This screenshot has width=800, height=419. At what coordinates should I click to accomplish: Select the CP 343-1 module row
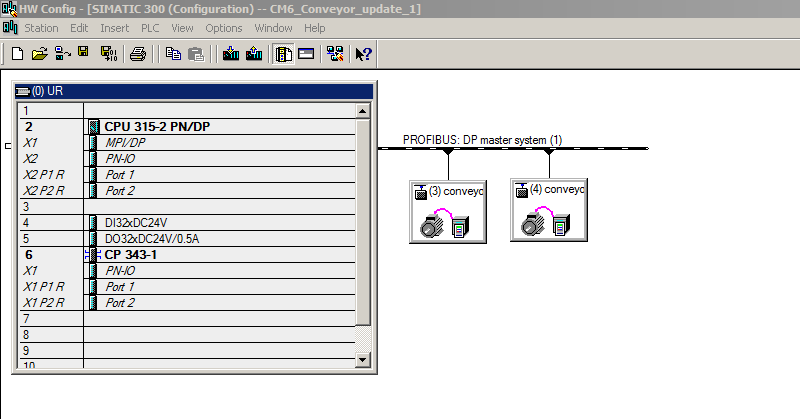187,255
